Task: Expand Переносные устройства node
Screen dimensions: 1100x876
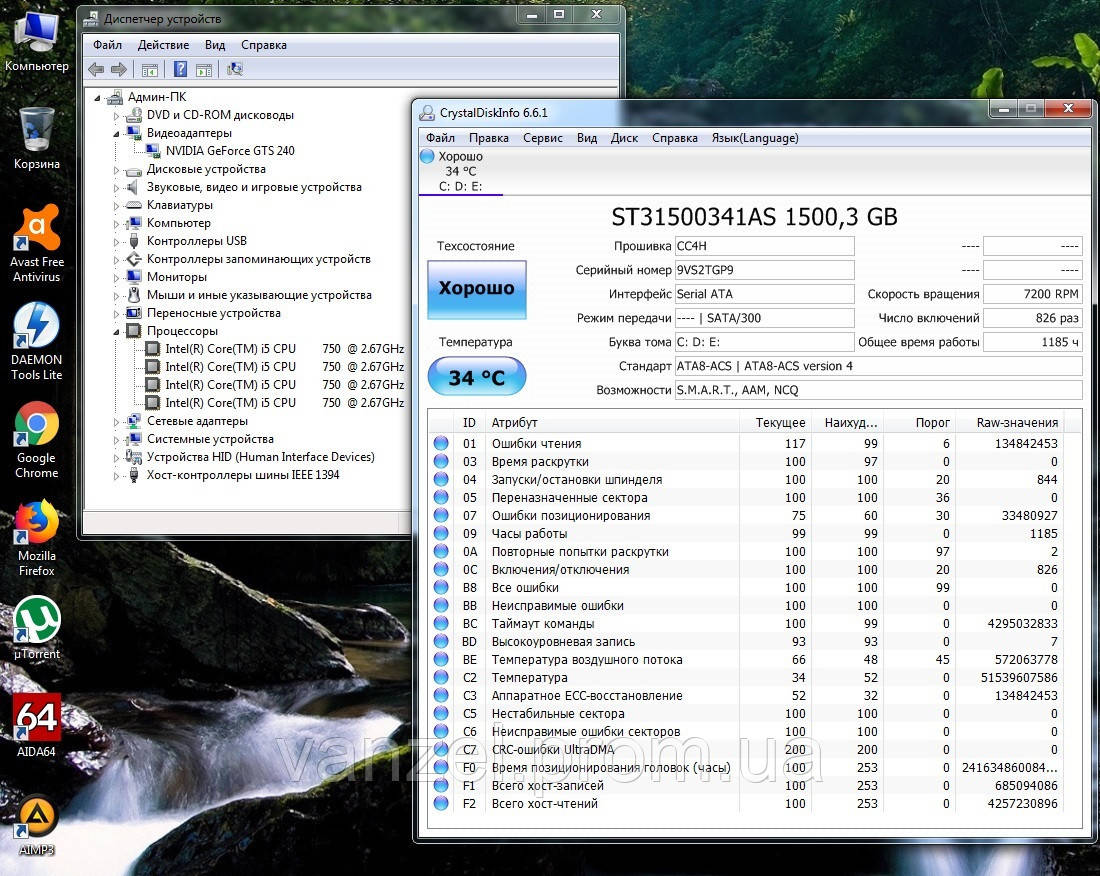Action: (x=116, y=314)
